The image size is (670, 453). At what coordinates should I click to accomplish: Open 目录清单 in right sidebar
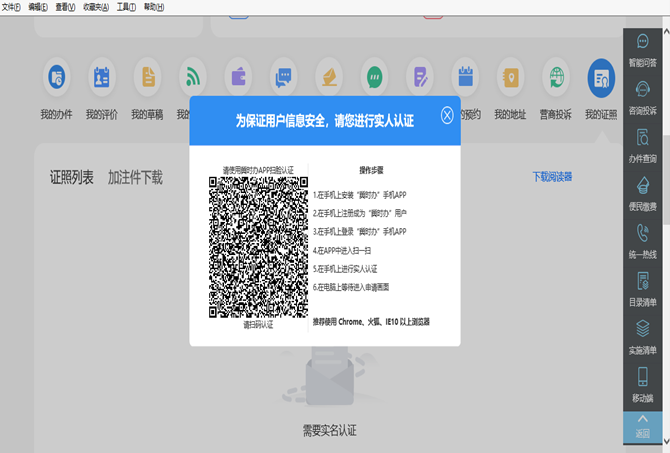pos(643,288)
